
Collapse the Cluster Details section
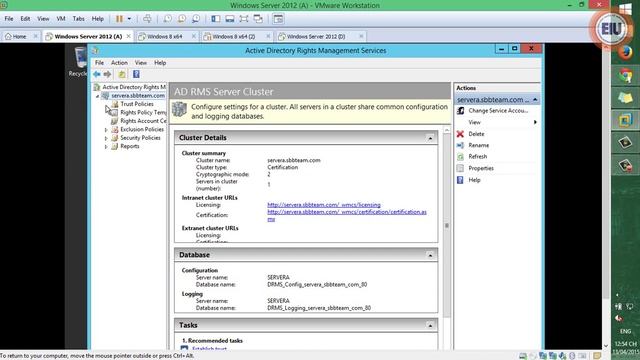430,138
